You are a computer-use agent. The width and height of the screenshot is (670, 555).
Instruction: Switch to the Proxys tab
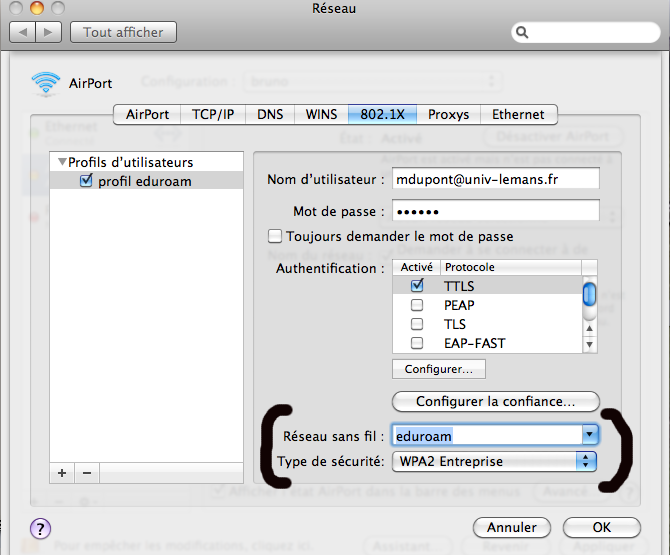448,114
